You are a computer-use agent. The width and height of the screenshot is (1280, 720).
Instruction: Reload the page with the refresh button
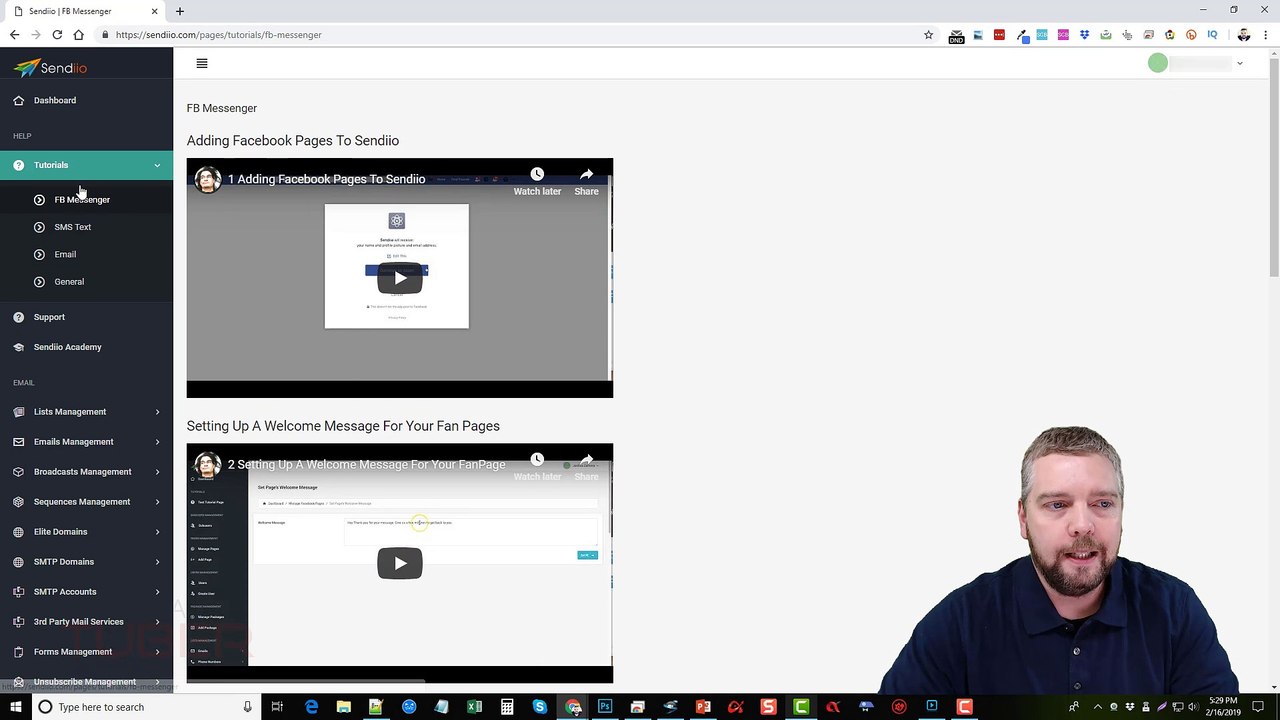point(57,35)
